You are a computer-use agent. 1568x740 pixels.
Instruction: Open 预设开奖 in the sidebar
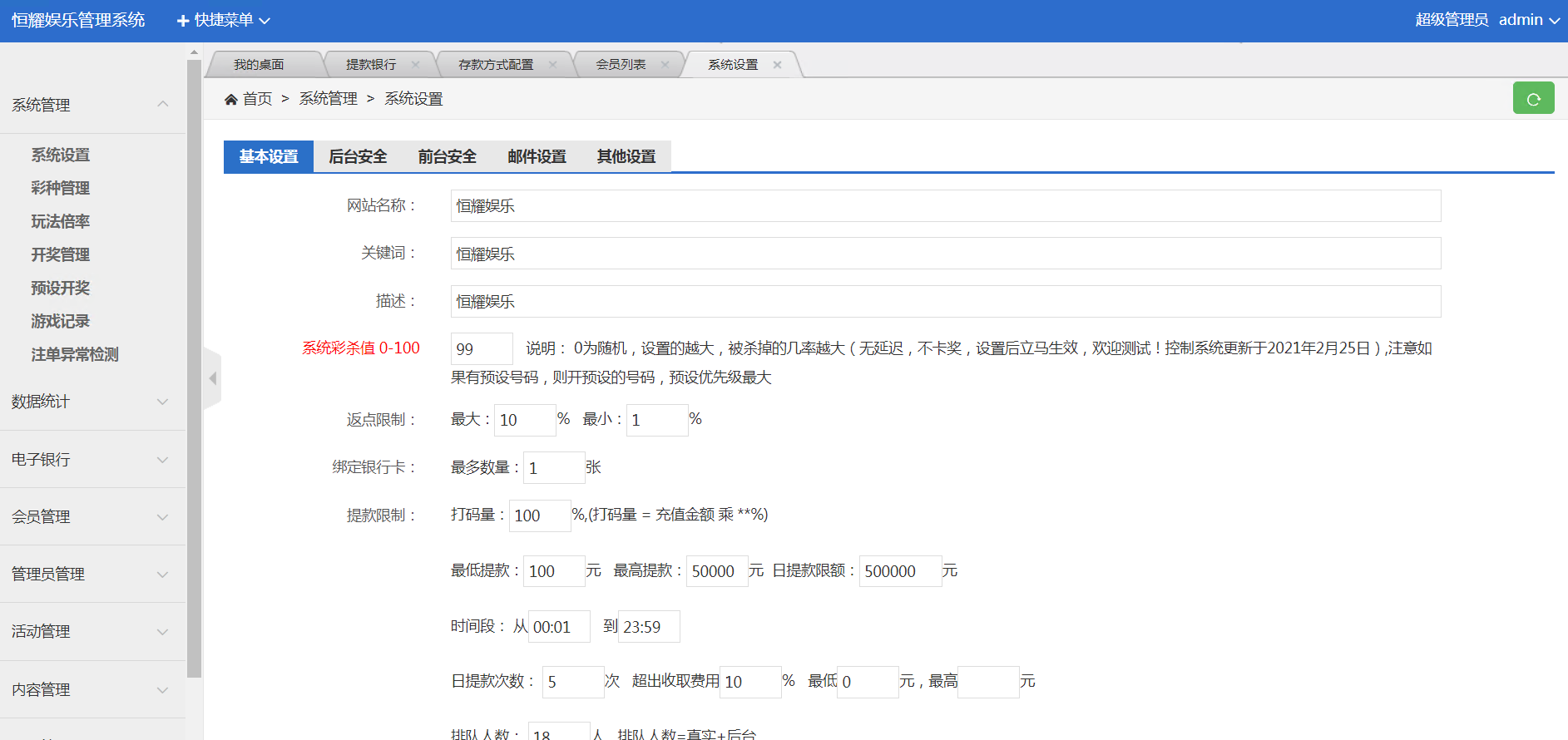point(60,288)
